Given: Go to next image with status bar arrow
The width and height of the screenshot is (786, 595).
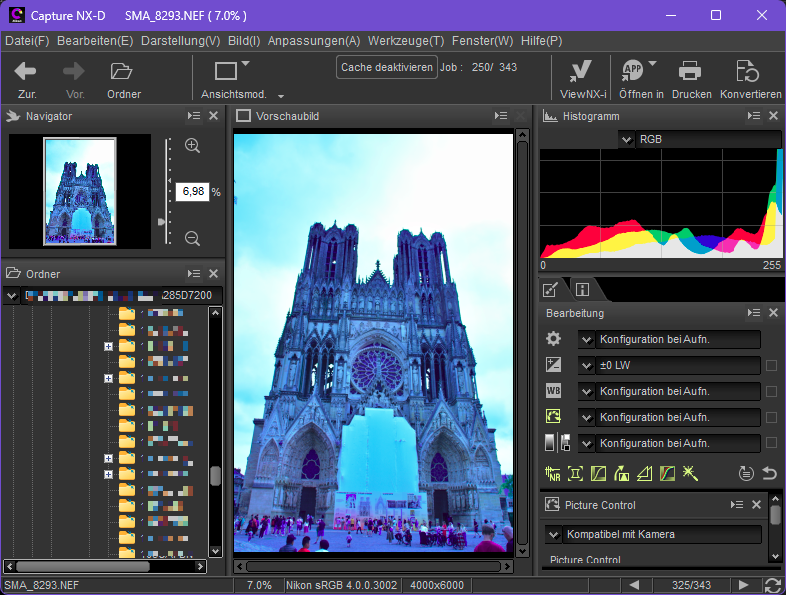Looking at the screenshot, I should (743, 585).
